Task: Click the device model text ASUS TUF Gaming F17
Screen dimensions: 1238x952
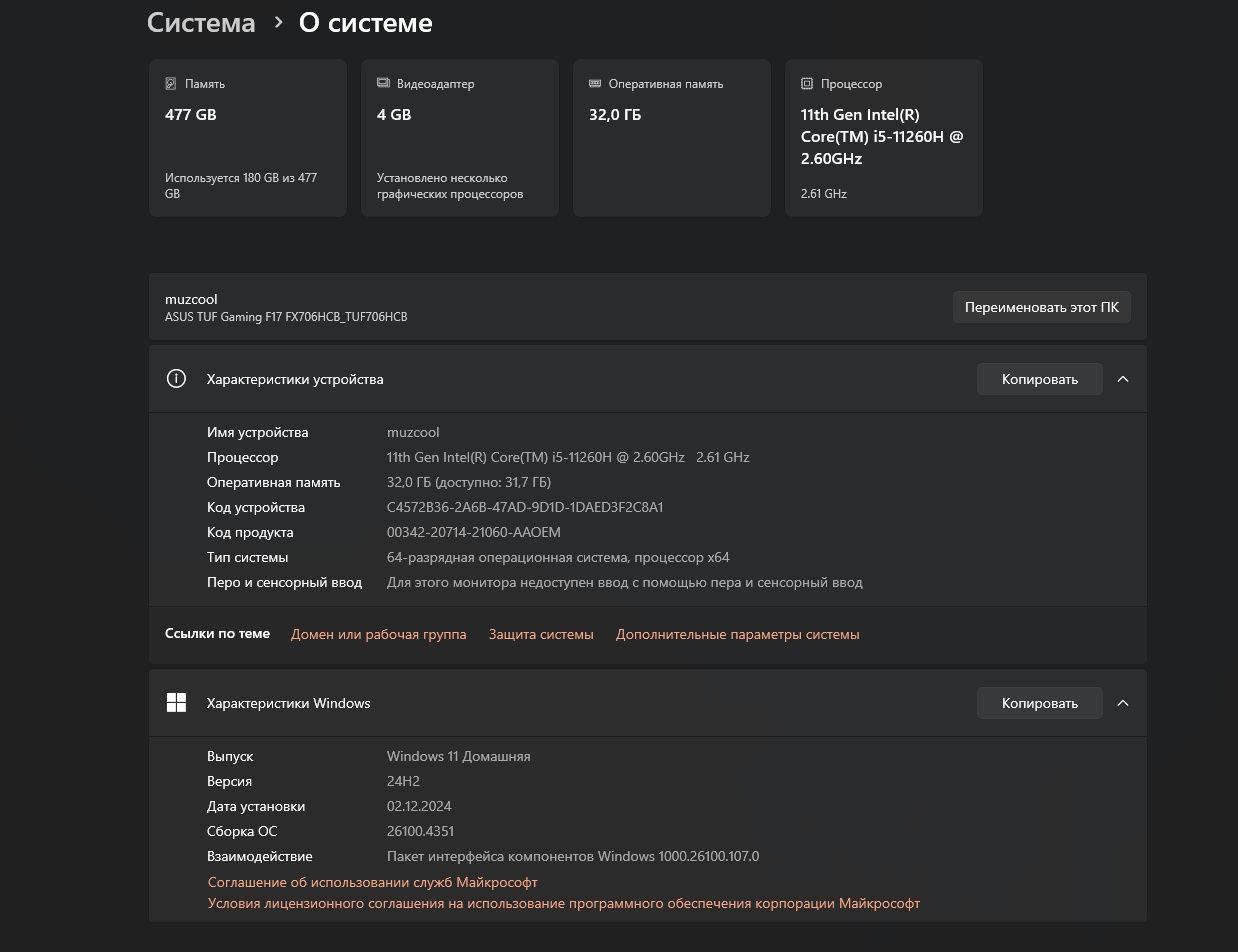Action: tap(286, 317)
